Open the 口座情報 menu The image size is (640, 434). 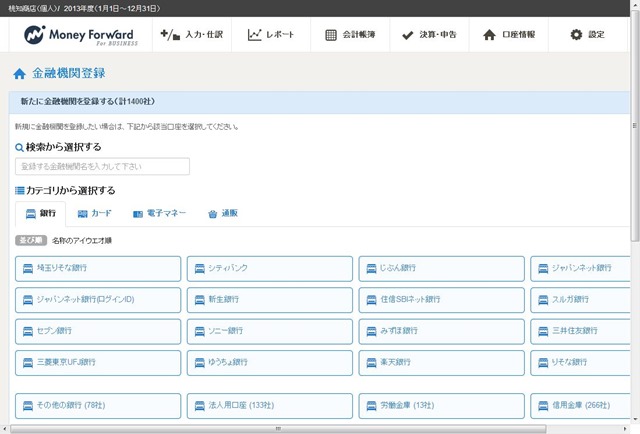tap(509, 35)
